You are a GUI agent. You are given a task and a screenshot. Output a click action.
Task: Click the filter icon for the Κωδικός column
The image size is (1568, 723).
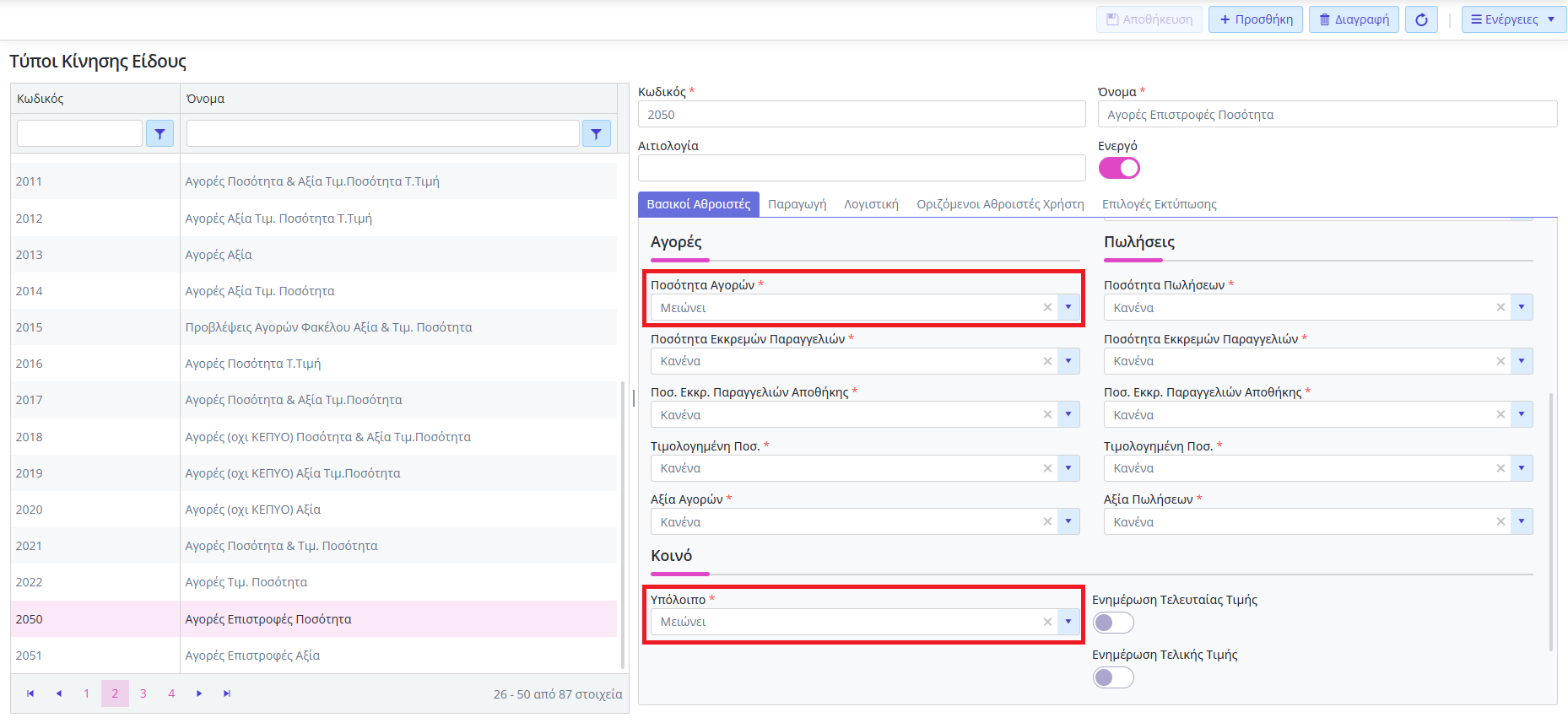tap(160, 133)
